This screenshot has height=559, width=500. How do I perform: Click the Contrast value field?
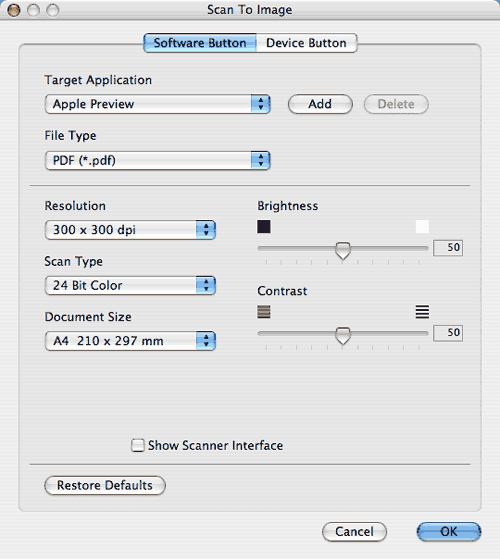point(448,333)
